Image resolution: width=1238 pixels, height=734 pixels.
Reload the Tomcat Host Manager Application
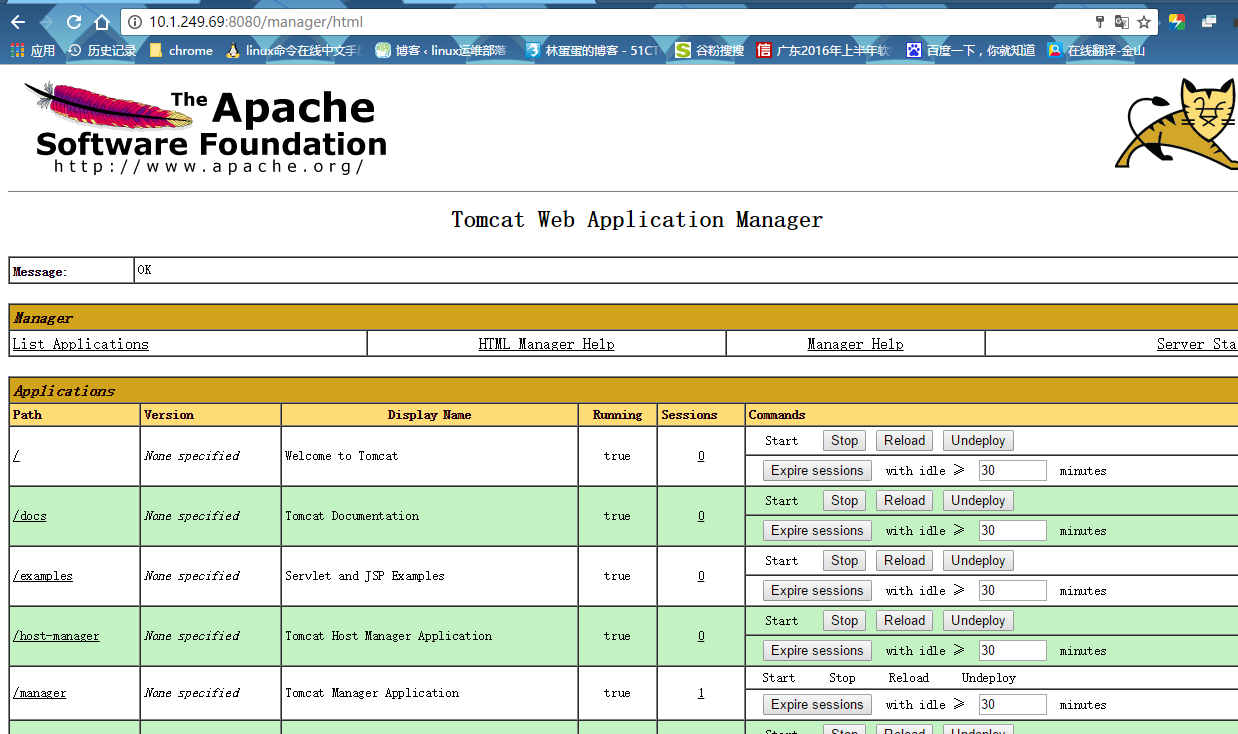pos(904,621)
